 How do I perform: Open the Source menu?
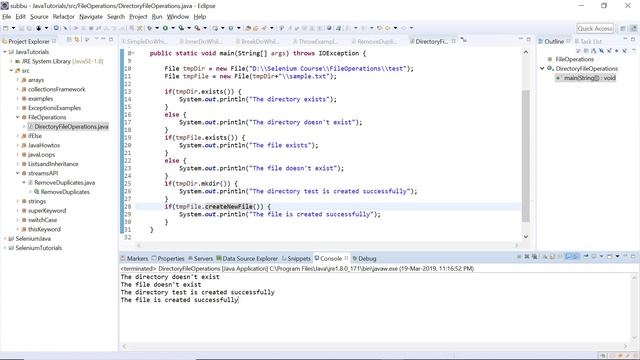(39, 17)
